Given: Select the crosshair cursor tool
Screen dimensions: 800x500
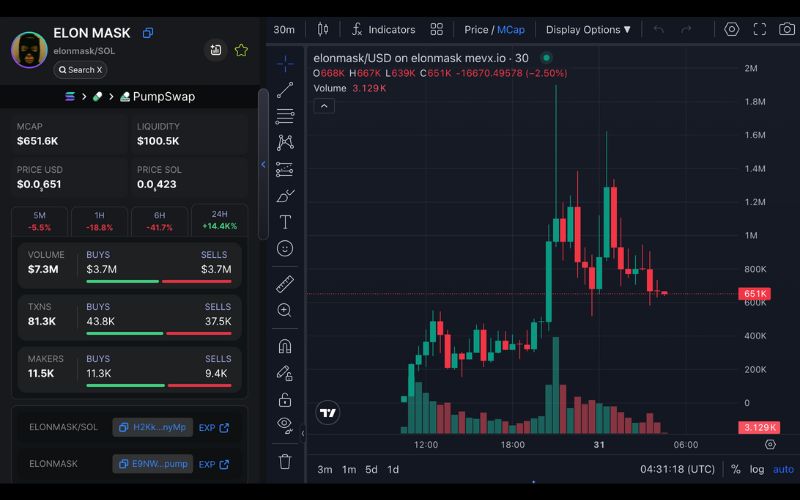Looking at the screenshot, I should point(285,63).
